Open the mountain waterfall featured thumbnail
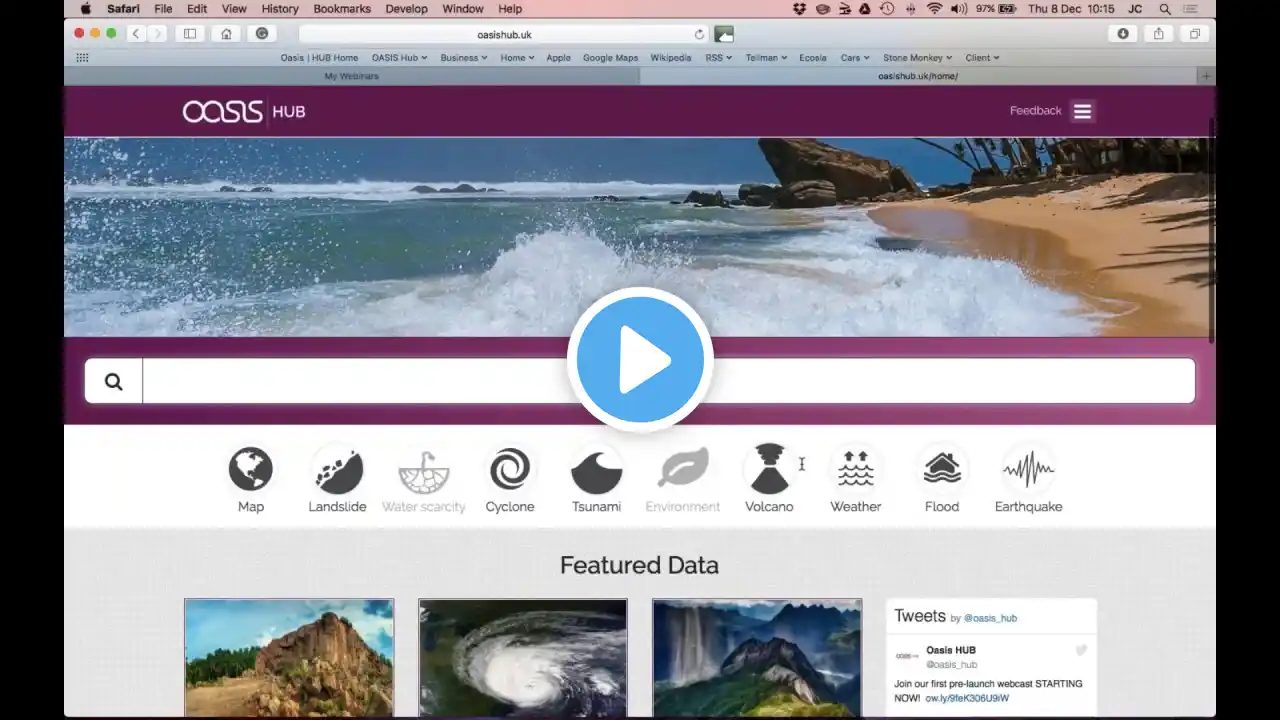 coord(757,657)
